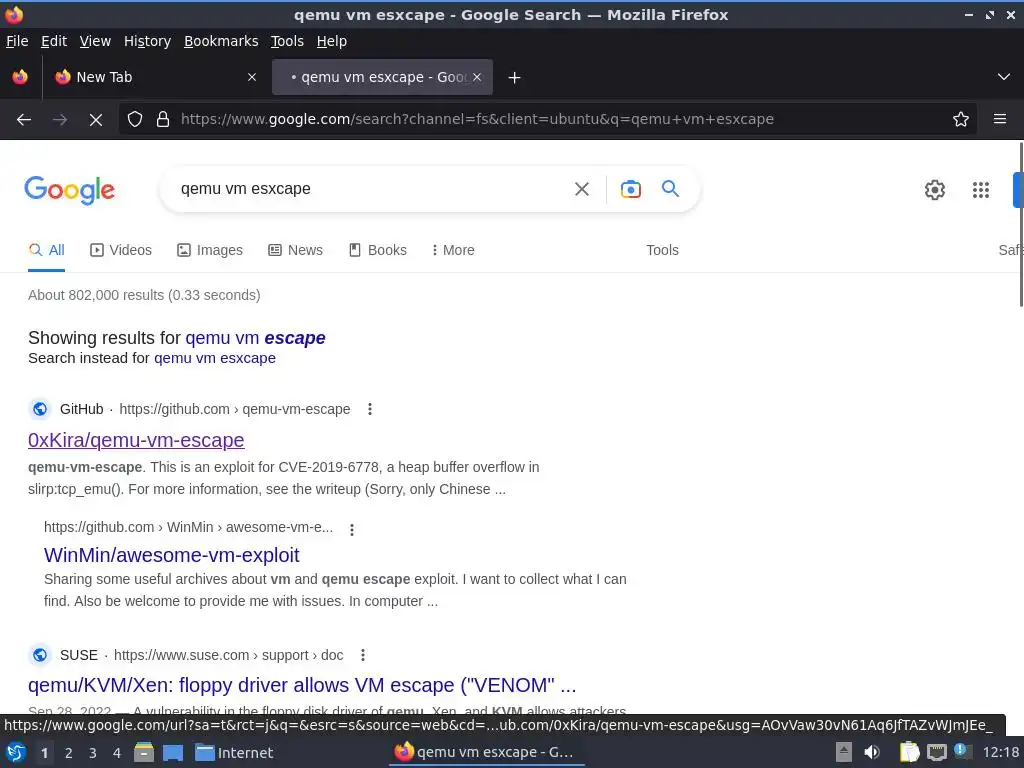This screenshot has width=1024, height=768.
Task: Open the volume control tray icon
Action: pos(872,753)
